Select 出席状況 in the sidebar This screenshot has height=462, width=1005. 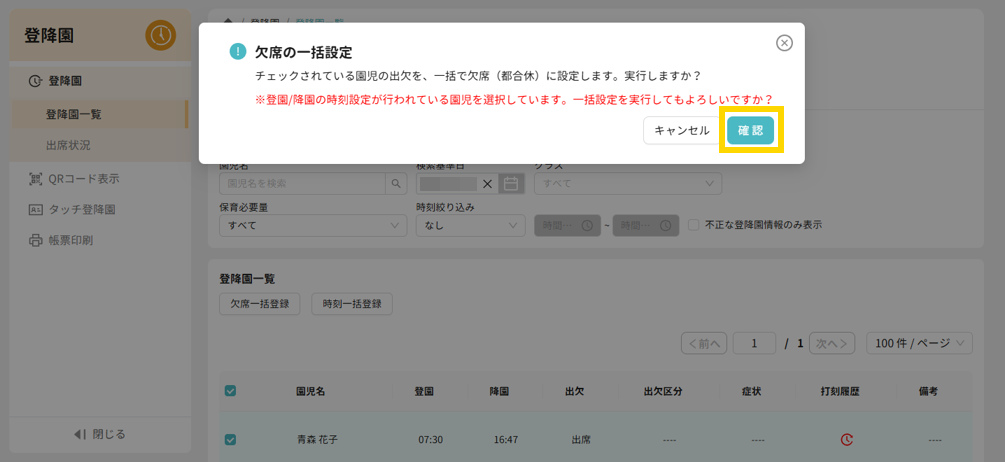[68, 145]
